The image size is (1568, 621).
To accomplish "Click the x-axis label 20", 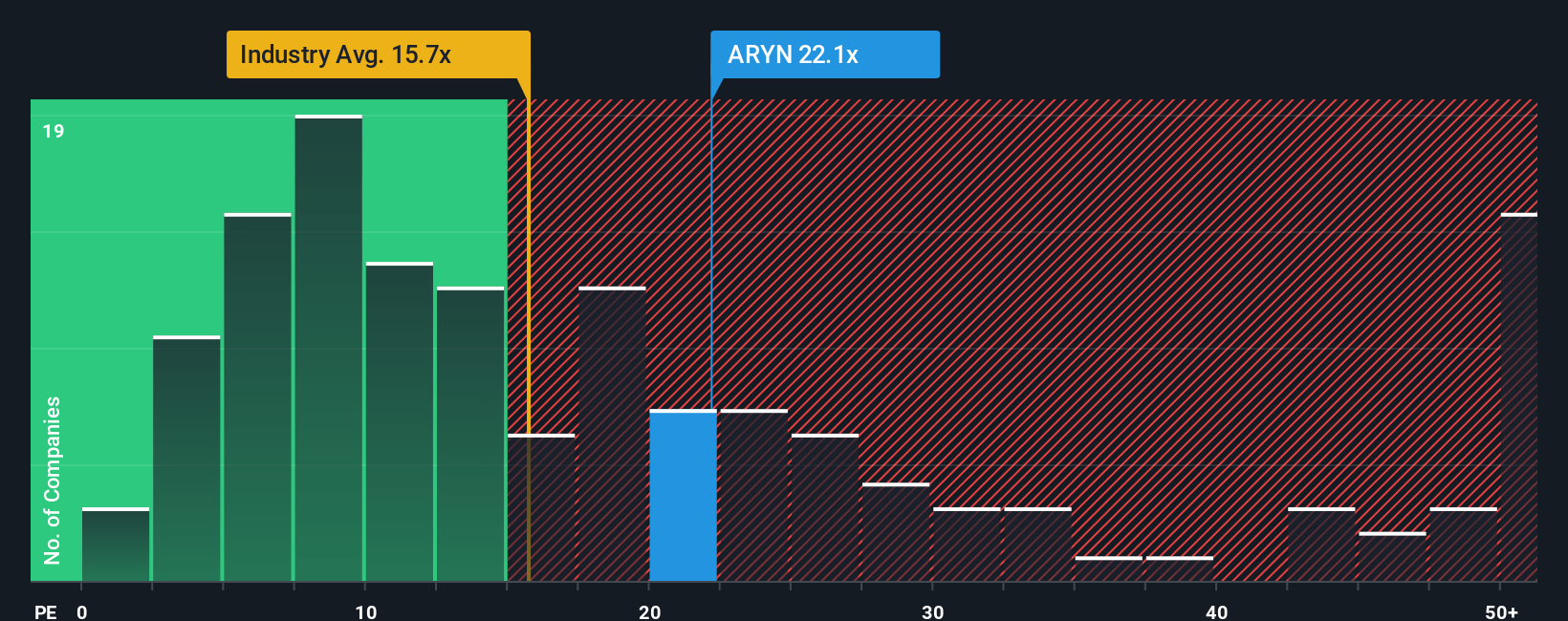I will [649, 611].
